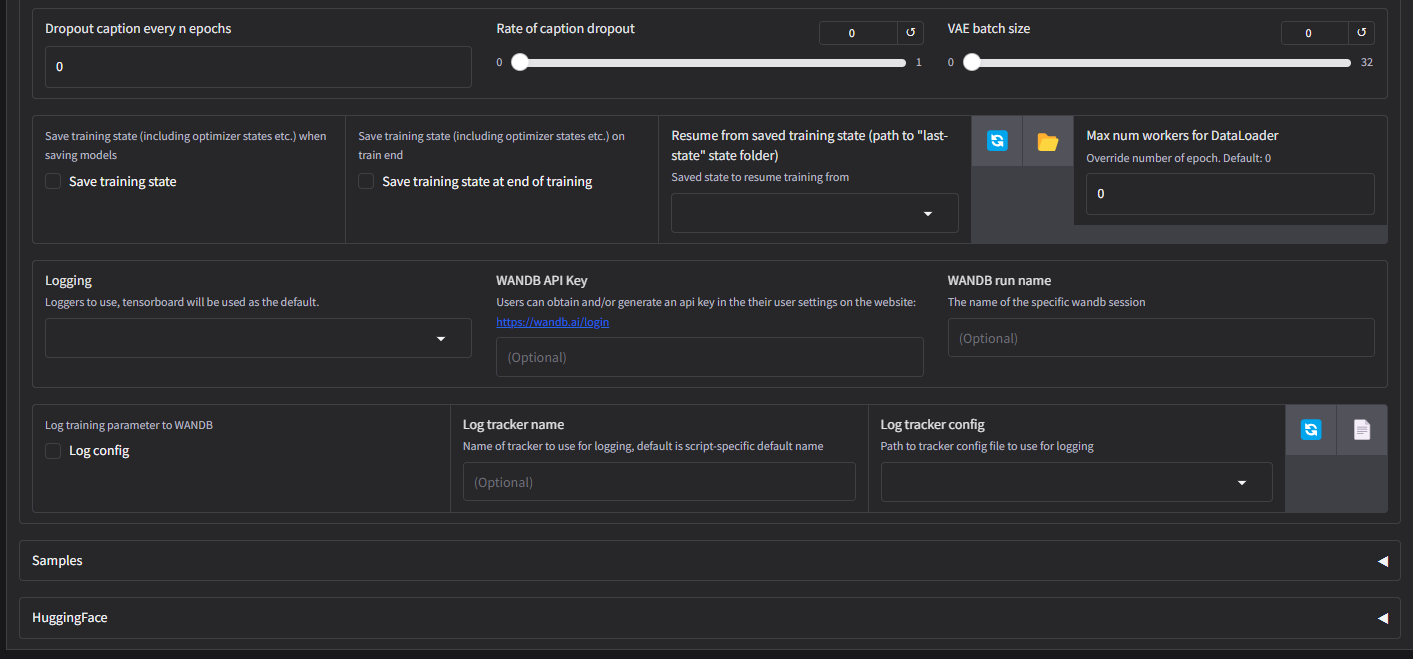This screenshot has height=659, width=1413.
Task: Open the Logging dropdown
Action: pyautogui.click(x=258, y=338)
